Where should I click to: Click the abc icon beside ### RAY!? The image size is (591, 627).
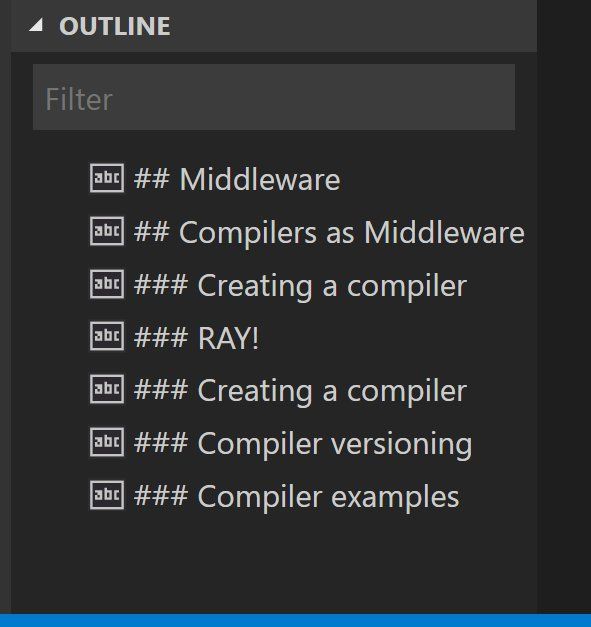tap(107, 336)
